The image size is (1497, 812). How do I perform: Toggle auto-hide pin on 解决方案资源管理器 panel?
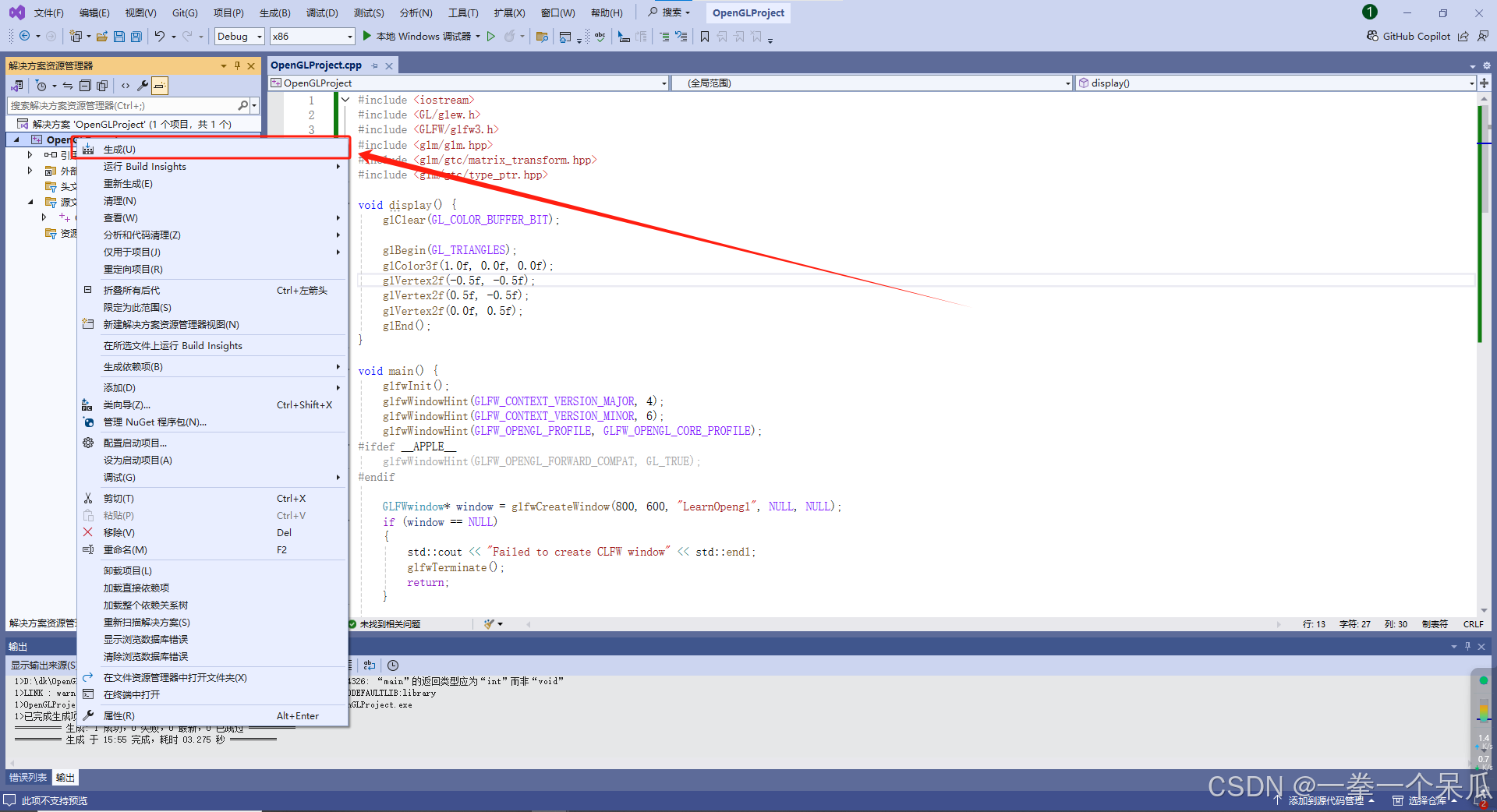click(x=237, y=65)
